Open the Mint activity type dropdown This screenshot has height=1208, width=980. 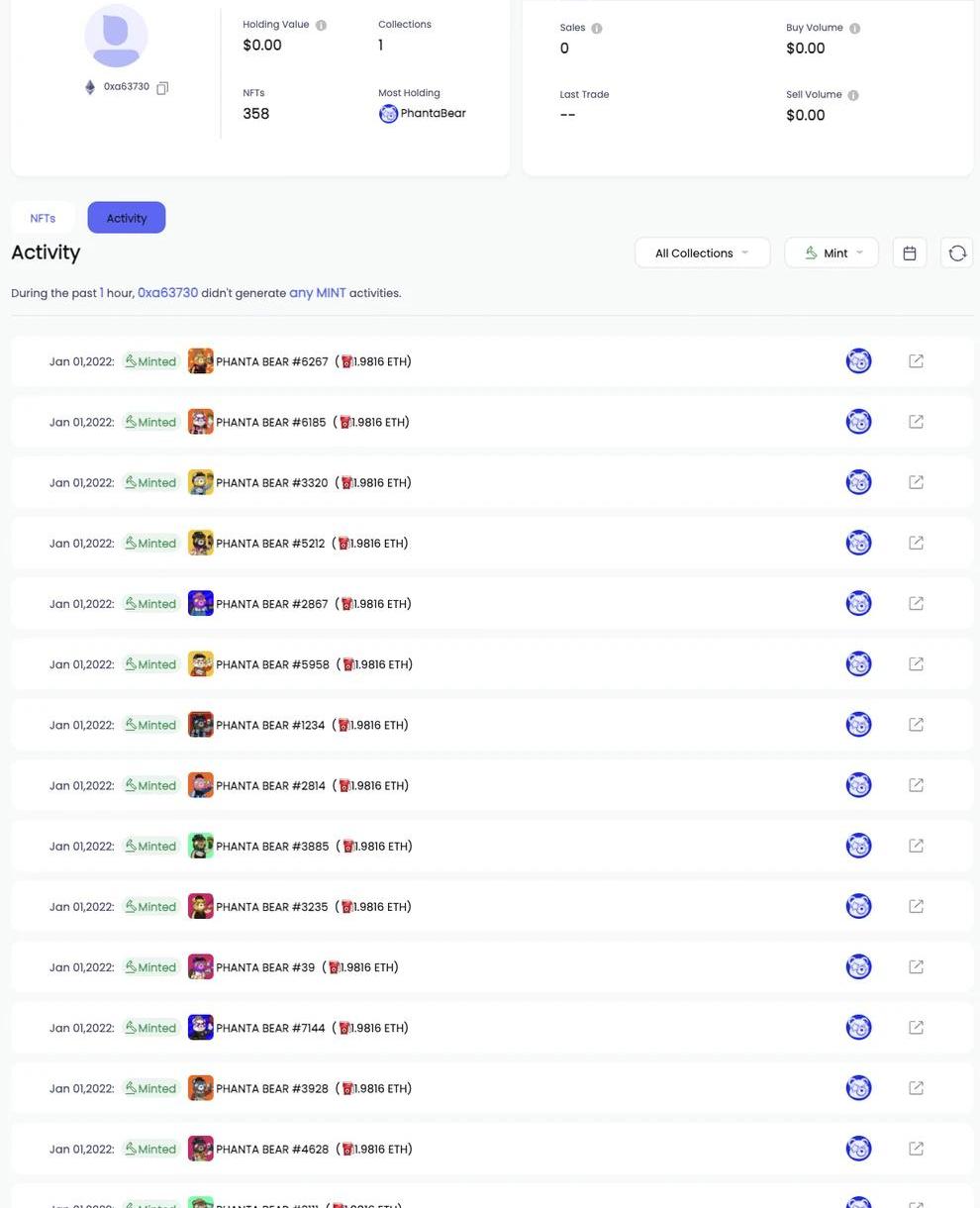[x=832, y=253]
